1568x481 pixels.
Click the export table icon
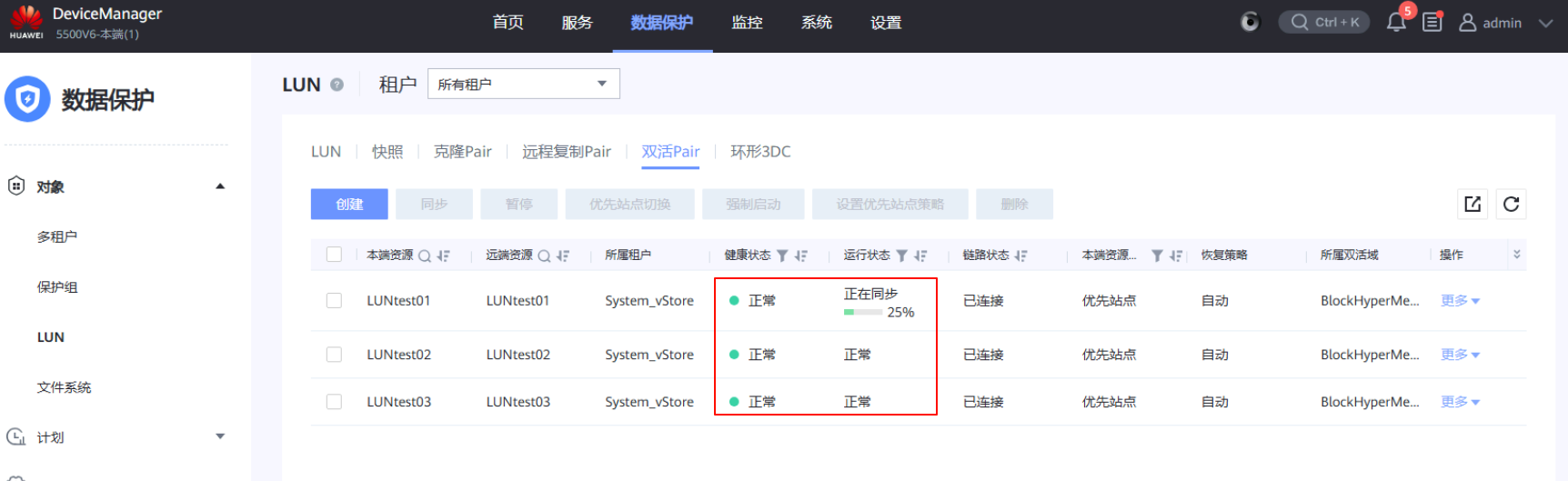(1473, 205)
